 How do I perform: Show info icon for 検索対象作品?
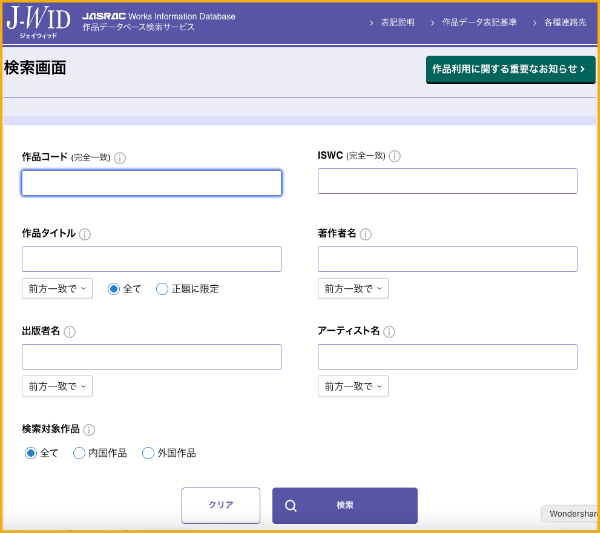(x=89, y=430)
